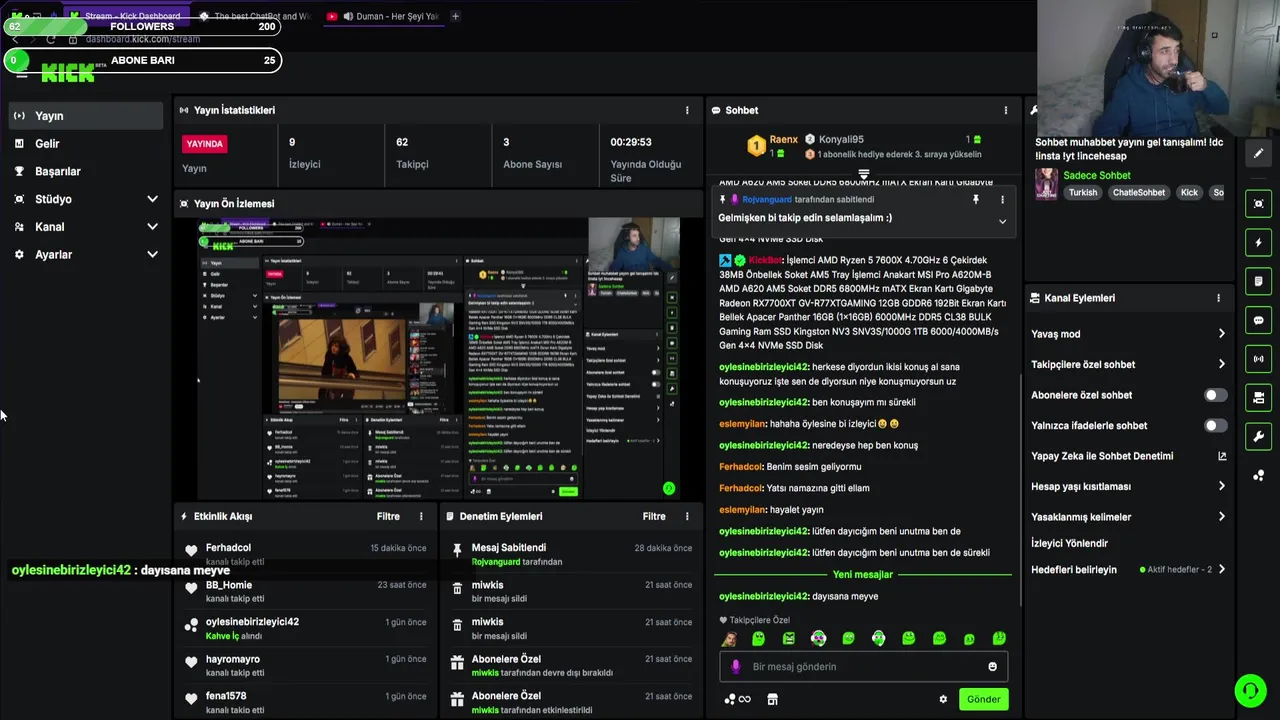Open Takipçilere özel sohbet chevron
Viewport: 1280px width, 720px height.
[1221, 364]
